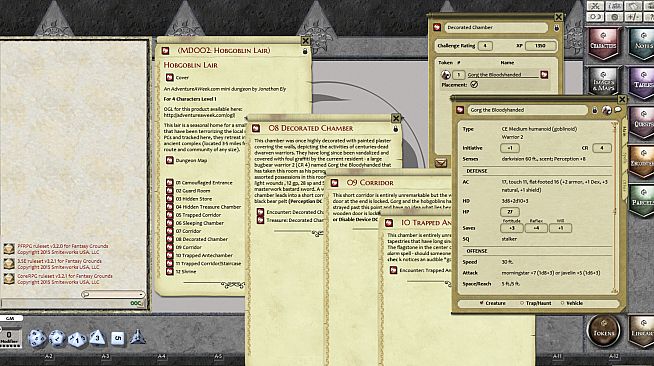Open the Notes sidebar button
The width and height of the screenshot is (654, 366).
tap(642, 44)
